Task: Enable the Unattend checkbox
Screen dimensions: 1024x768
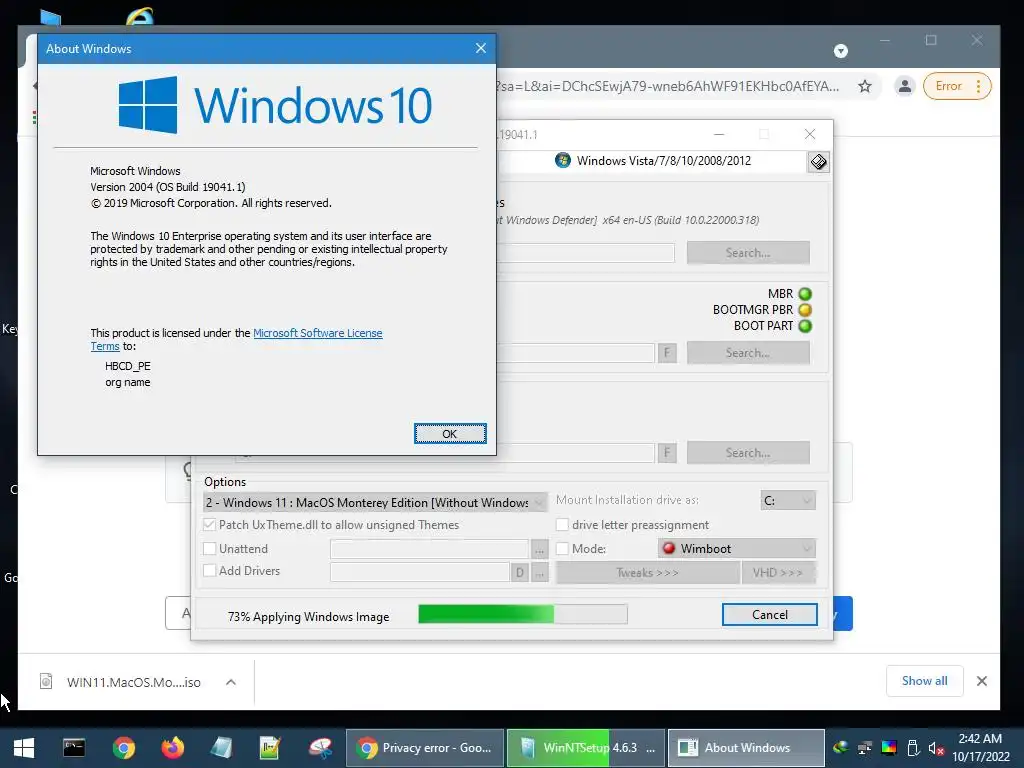Action: coord(210,549)
